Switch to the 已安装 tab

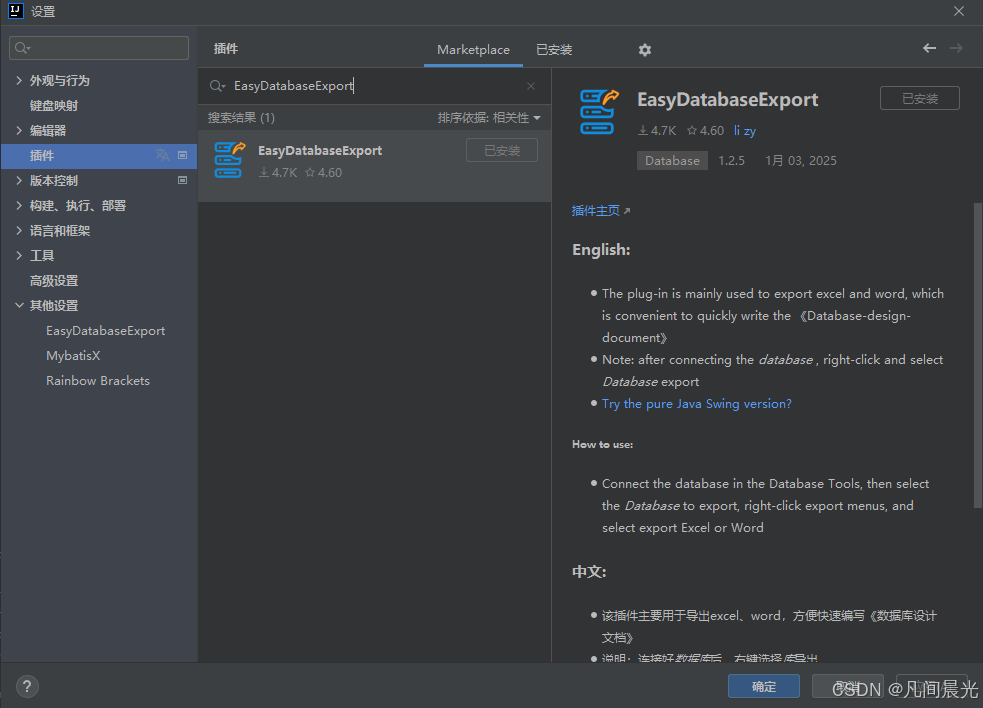point(554,50)
